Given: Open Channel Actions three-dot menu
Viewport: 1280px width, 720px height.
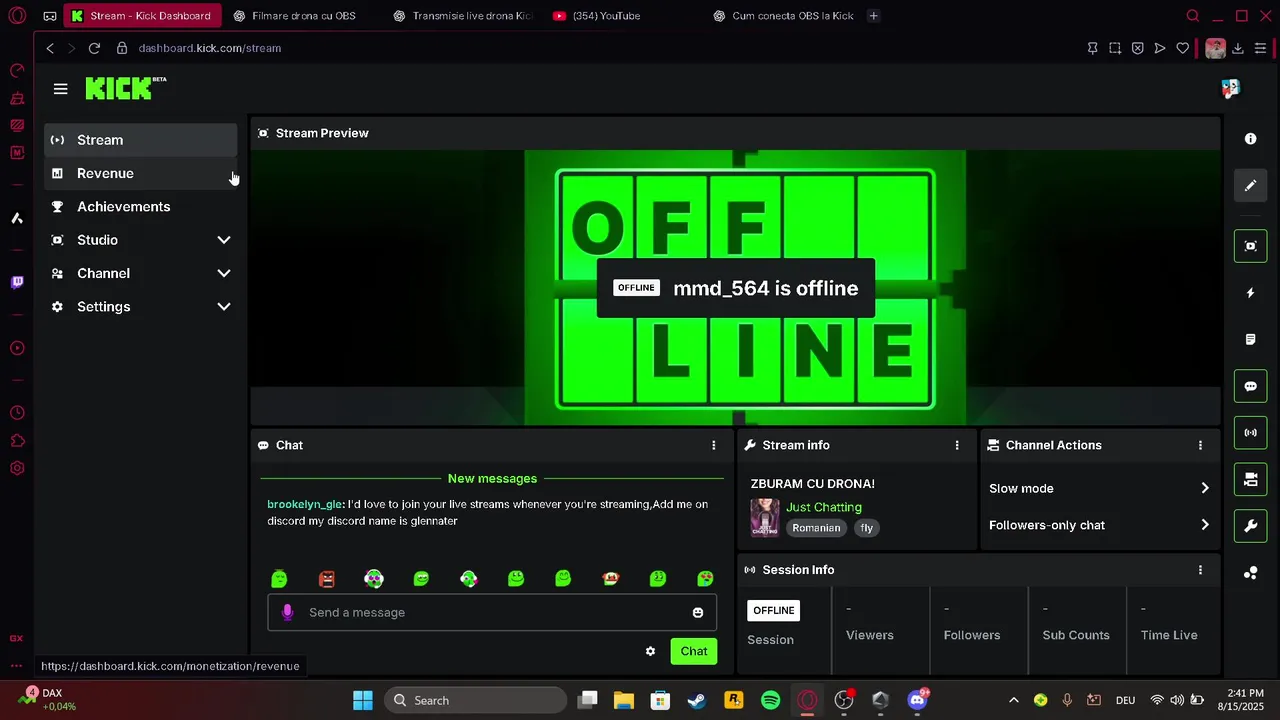Looking at the screenshot, I should coord(1200,445).
